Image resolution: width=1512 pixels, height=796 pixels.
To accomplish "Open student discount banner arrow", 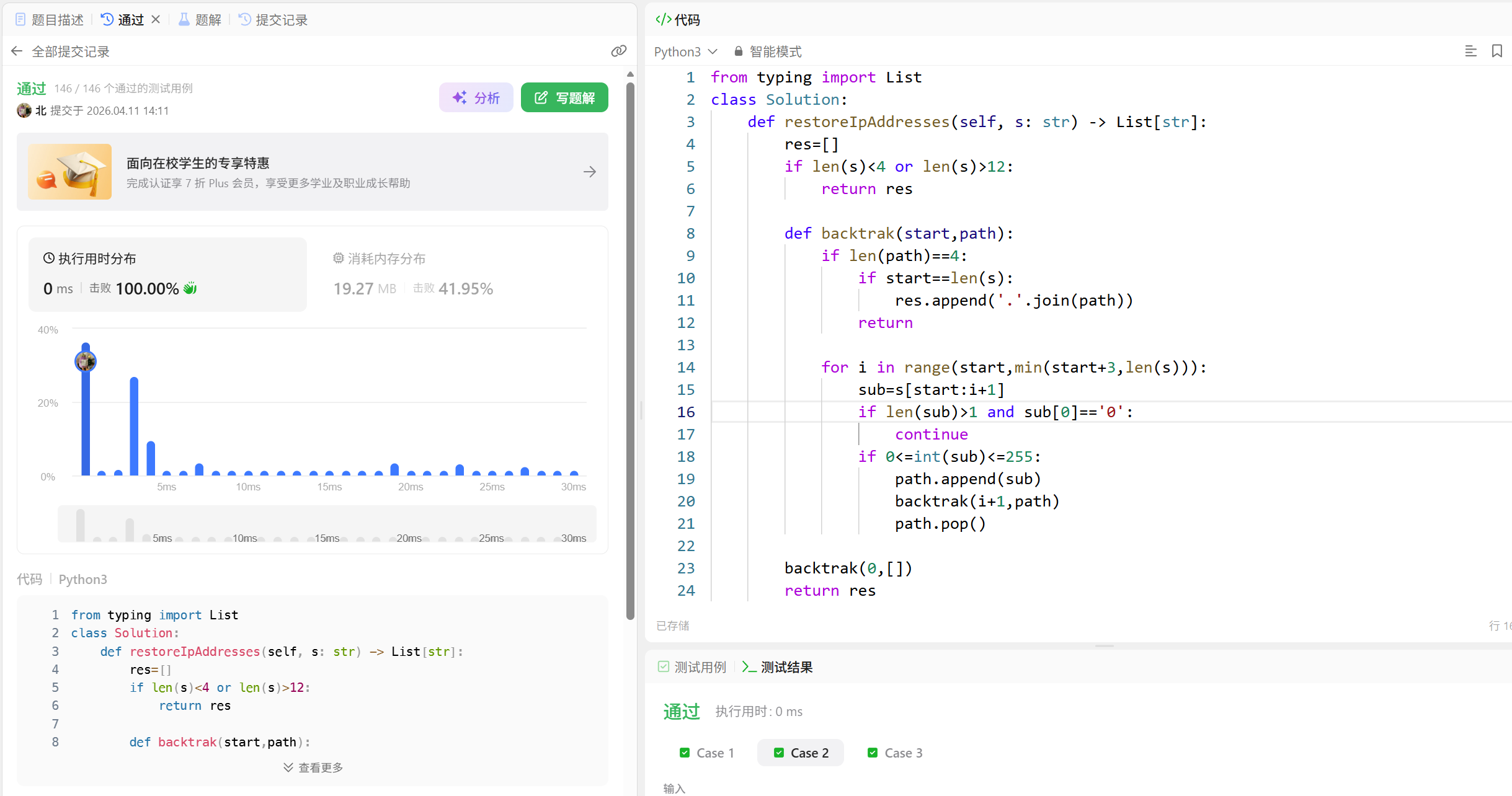I will click(590, 172).
